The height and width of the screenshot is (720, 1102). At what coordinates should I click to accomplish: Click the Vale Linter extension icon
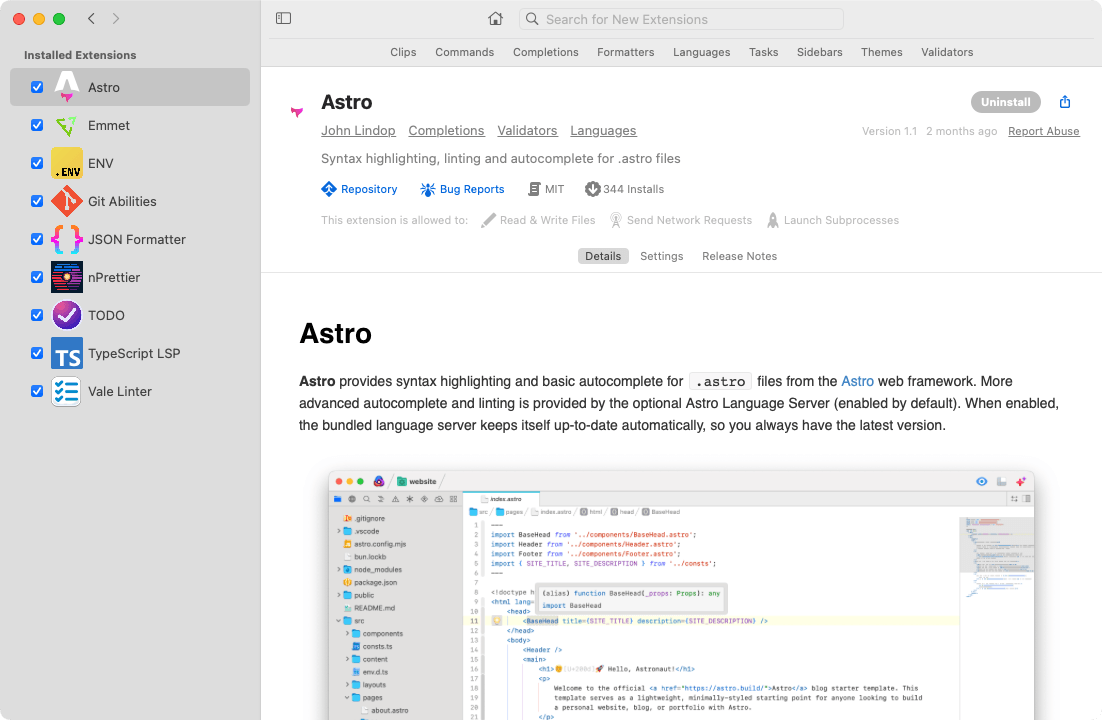pyautogui.click(x=66, y=391)
